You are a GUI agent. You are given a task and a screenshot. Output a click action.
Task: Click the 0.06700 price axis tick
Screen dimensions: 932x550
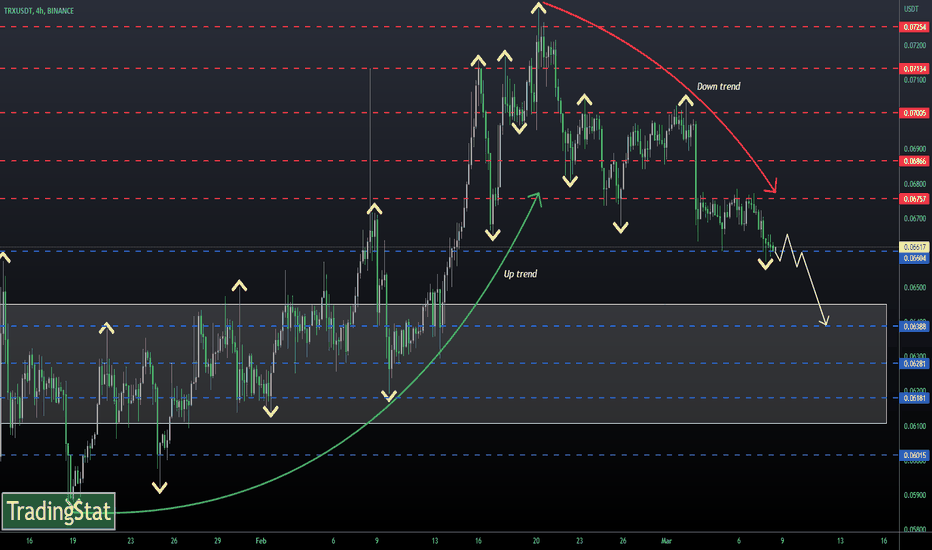915,218
